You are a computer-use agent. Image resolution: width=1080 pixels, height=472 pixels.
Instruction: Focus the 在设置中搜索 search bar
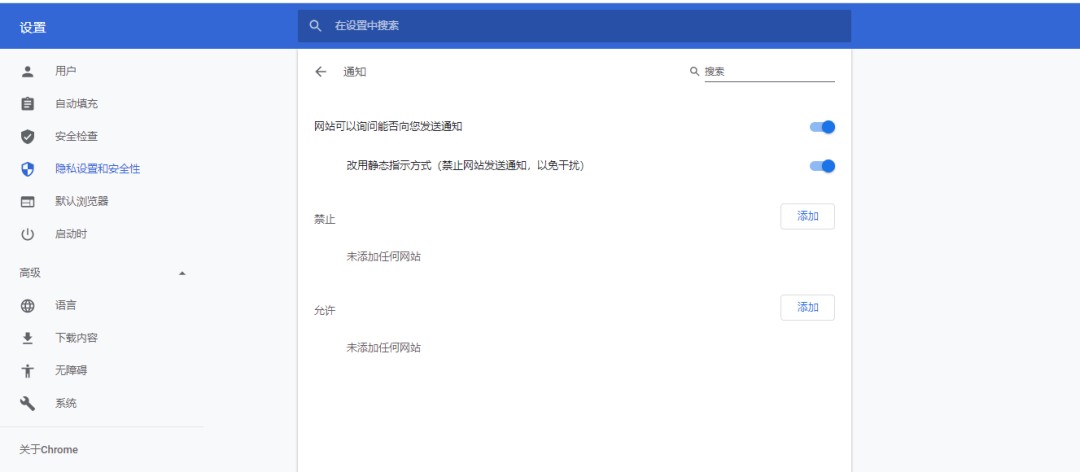click(574, 26)
